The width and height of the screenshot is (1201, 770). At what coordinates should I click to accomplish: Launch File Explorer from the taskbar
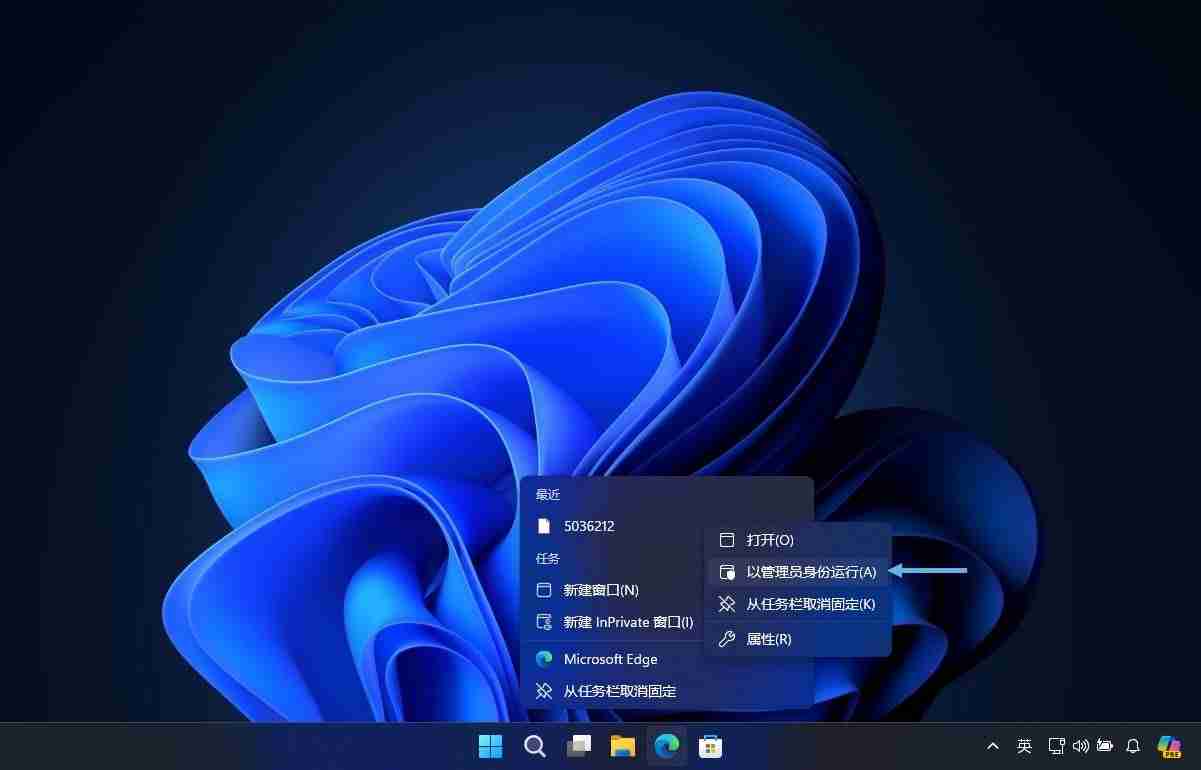pyautogui.click(x=622, y=746)
